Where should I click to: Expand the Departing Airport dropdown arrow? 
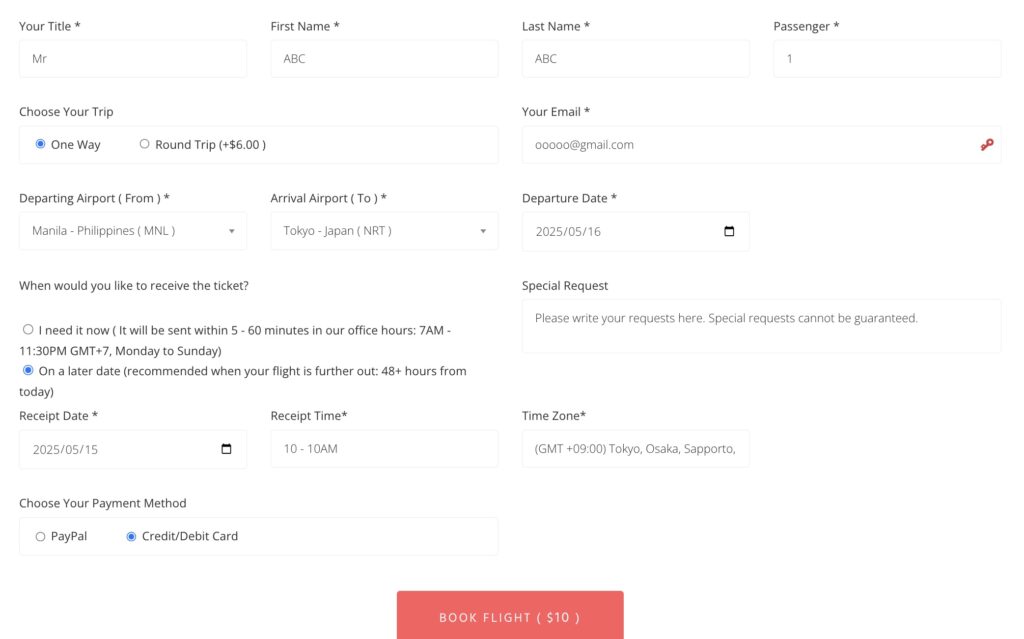point(231,231)
